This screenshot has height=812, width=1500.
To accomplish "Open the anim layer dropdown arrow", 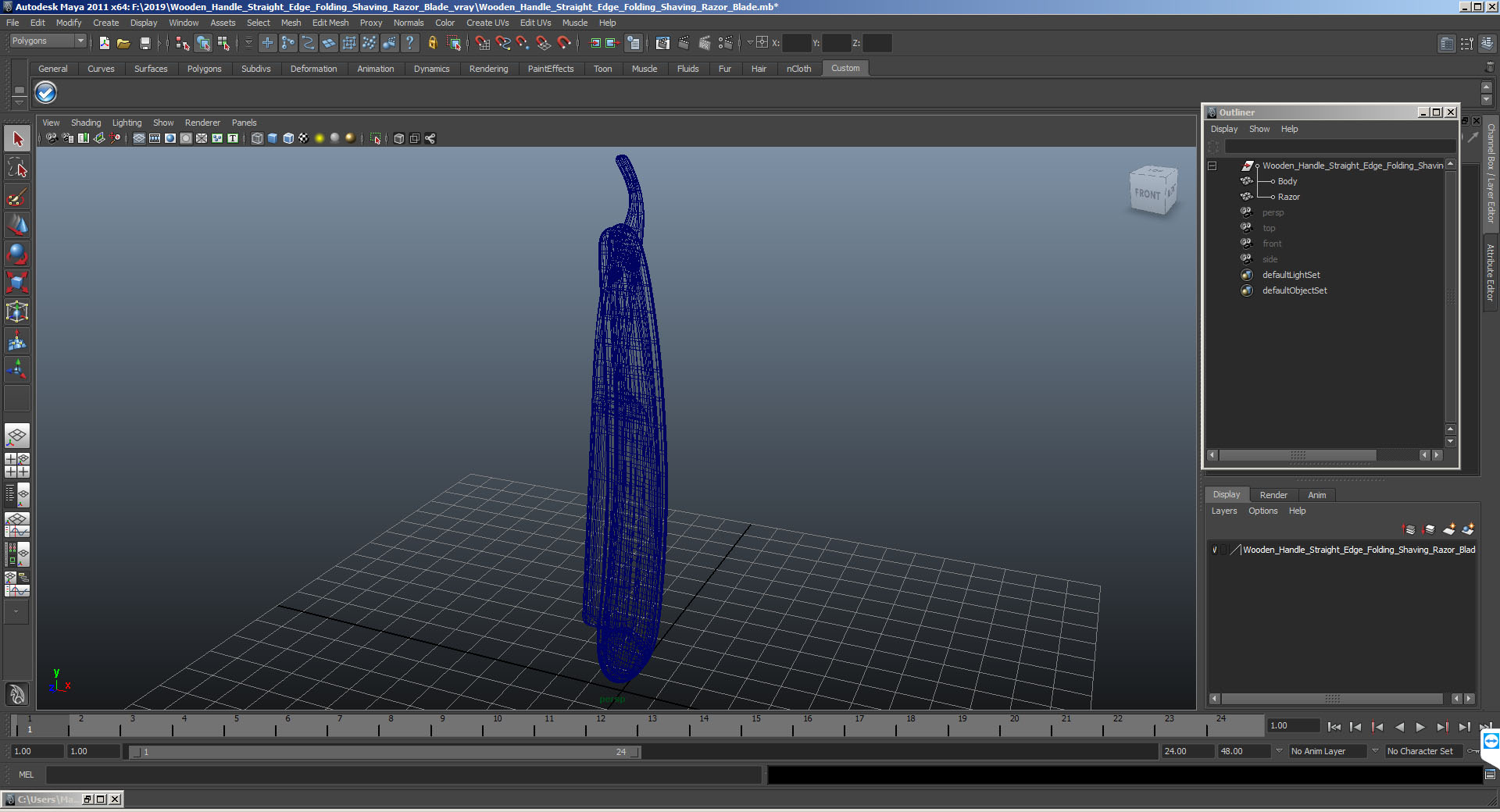I will click(x=1279, y=751).
